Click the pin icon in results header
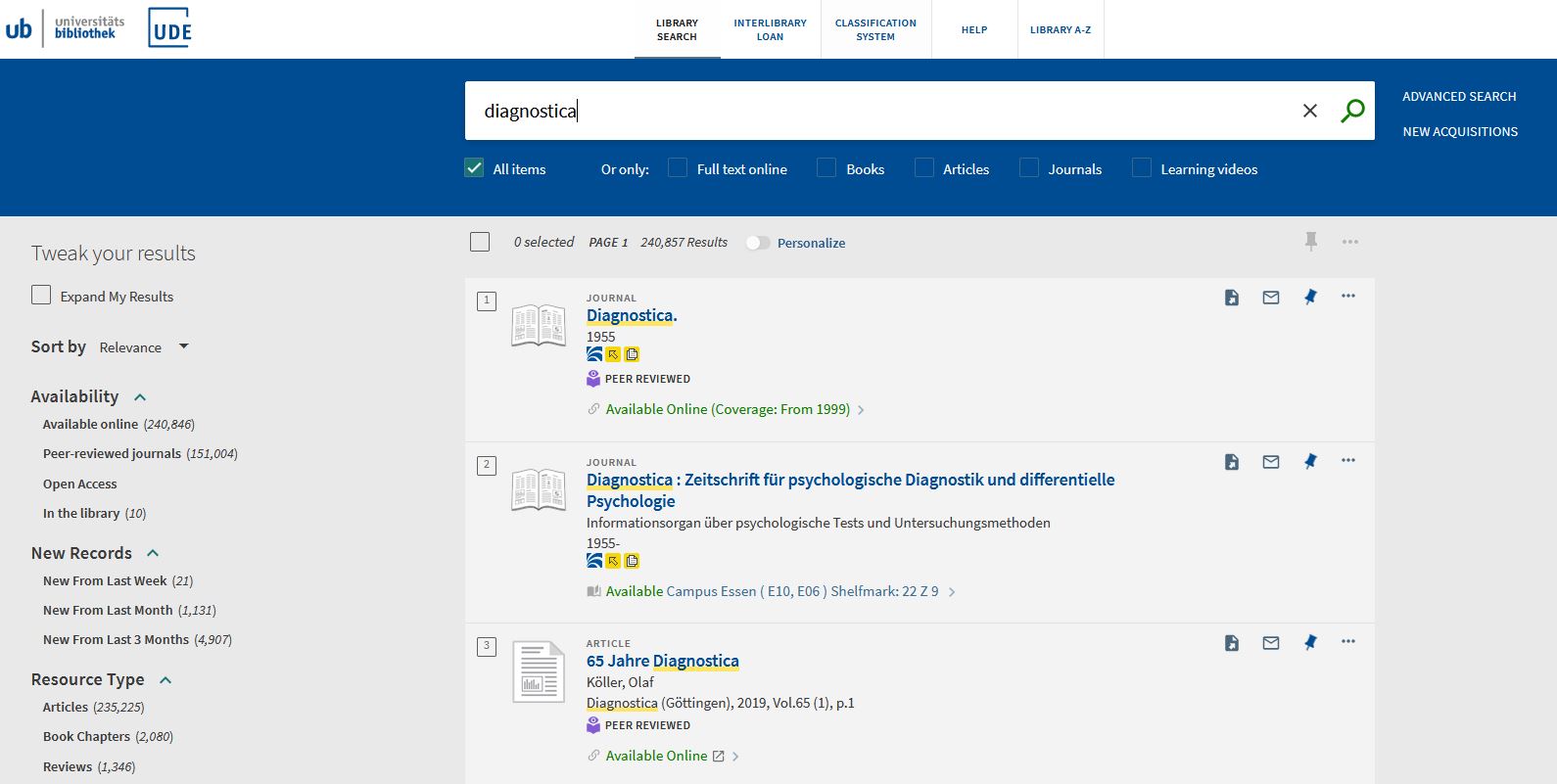Viewport: 1557px width, 784px height. [1310, 242]
